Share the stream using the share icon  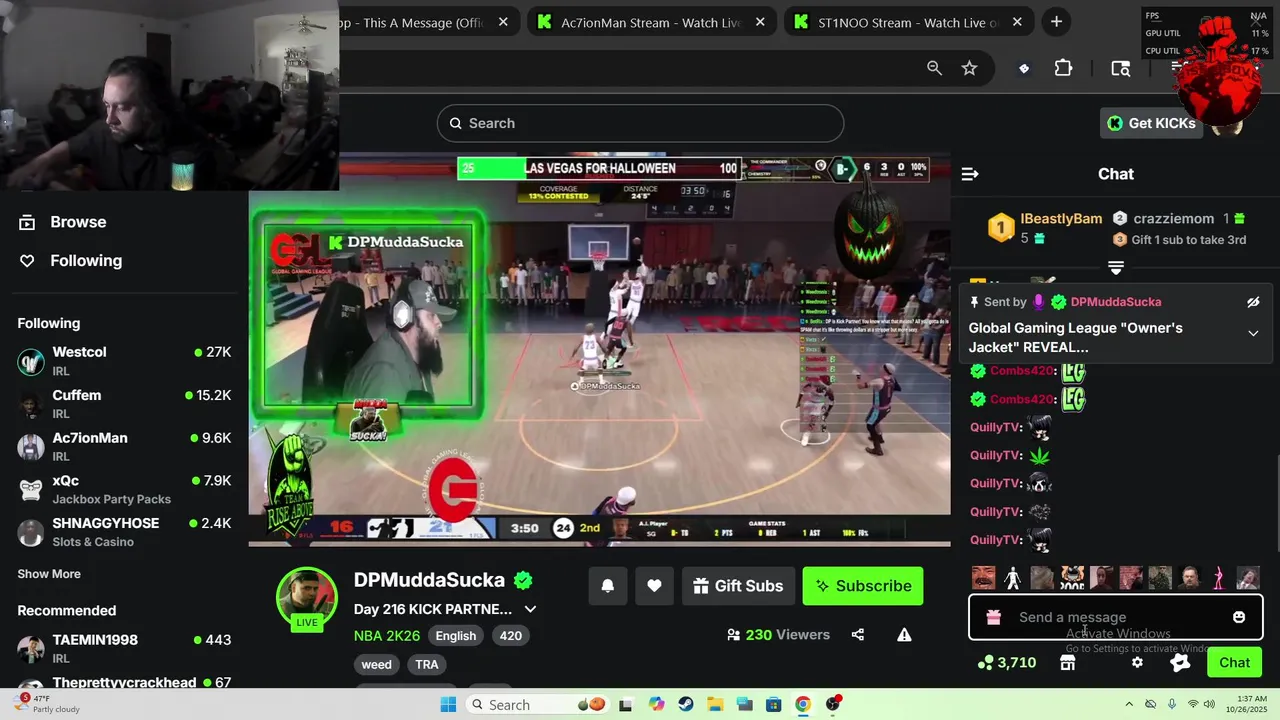click(858, 635)
